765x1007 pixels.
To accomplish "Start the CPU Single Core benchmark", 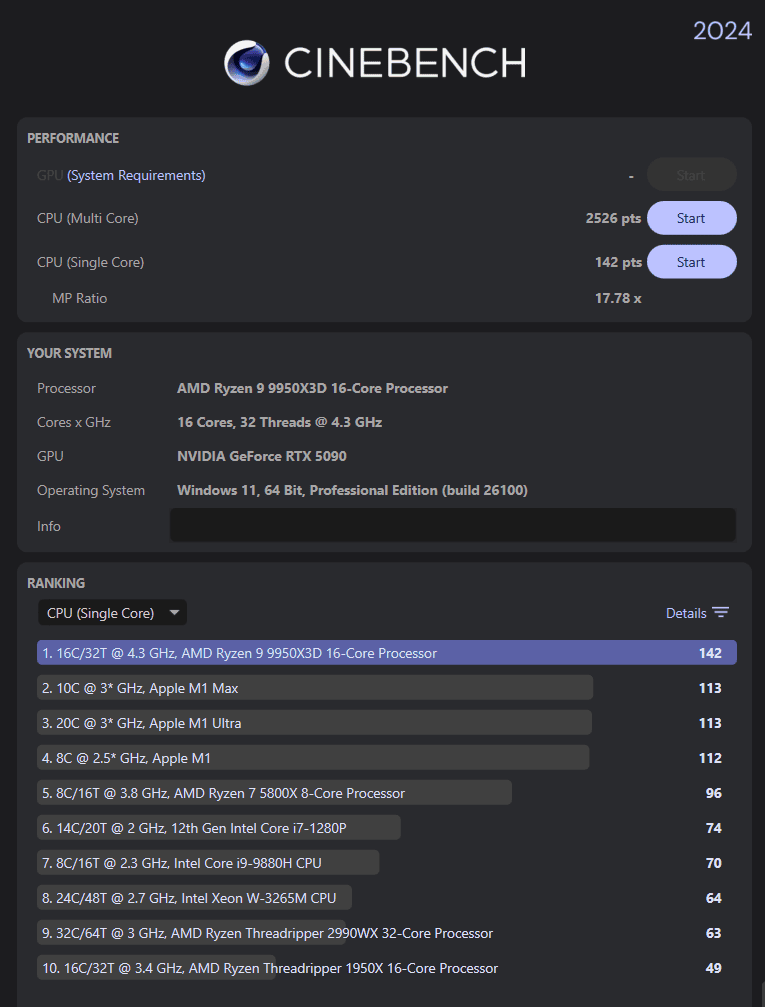I will point(691,262).
